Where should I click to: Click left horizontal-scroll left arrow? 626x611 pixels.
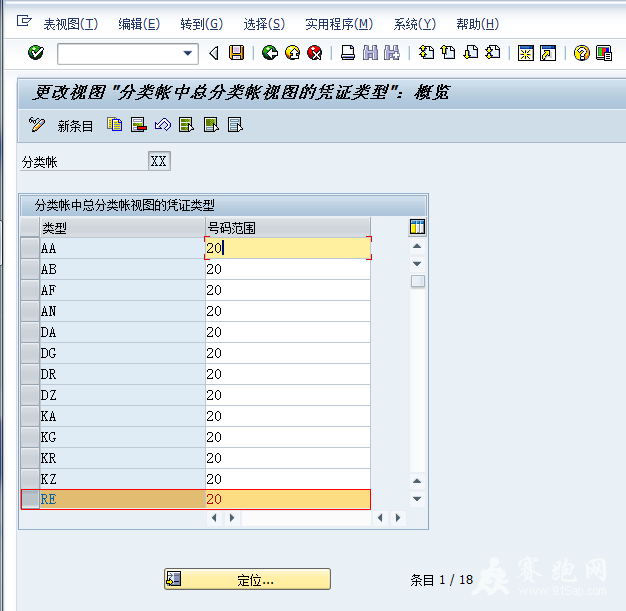[214, 518]
